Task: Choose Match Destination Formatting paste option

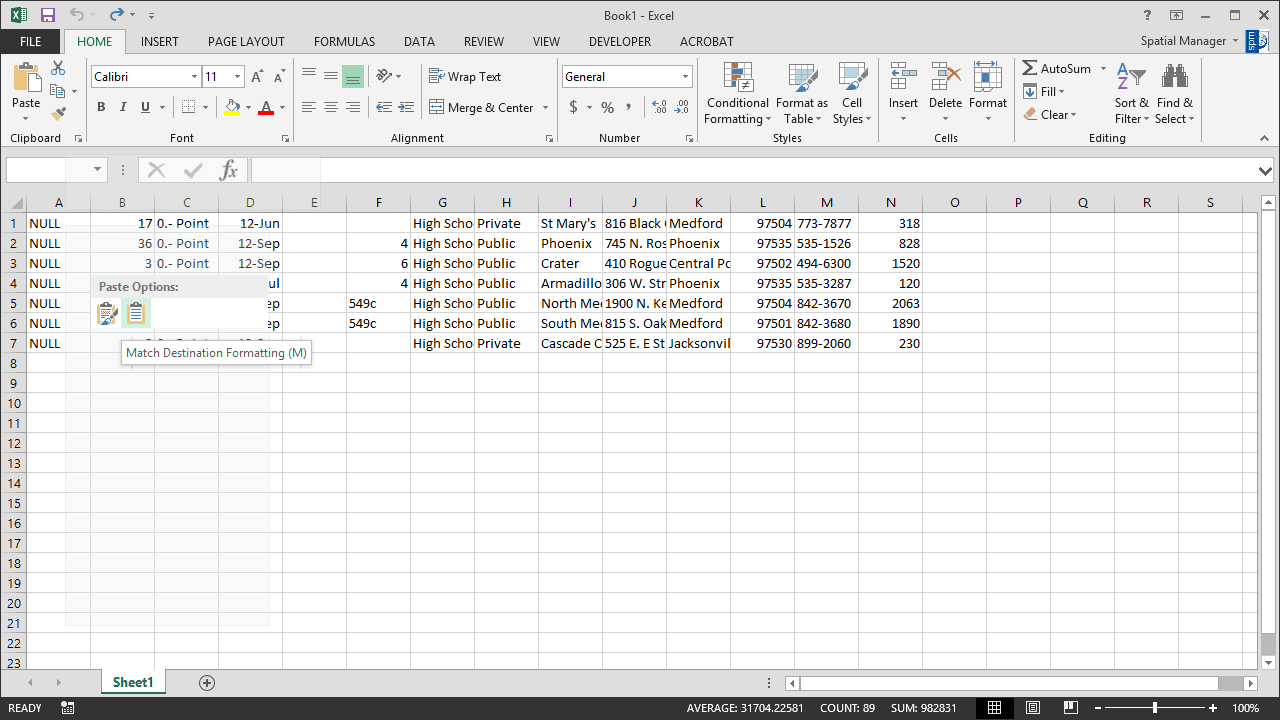Action: [x=136, y=314]
